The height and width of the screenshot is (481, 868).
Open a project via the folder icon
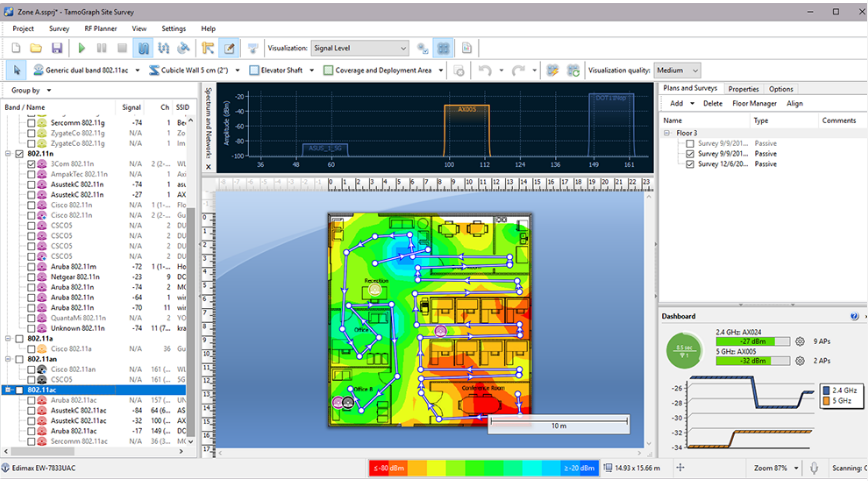(36, 48)
